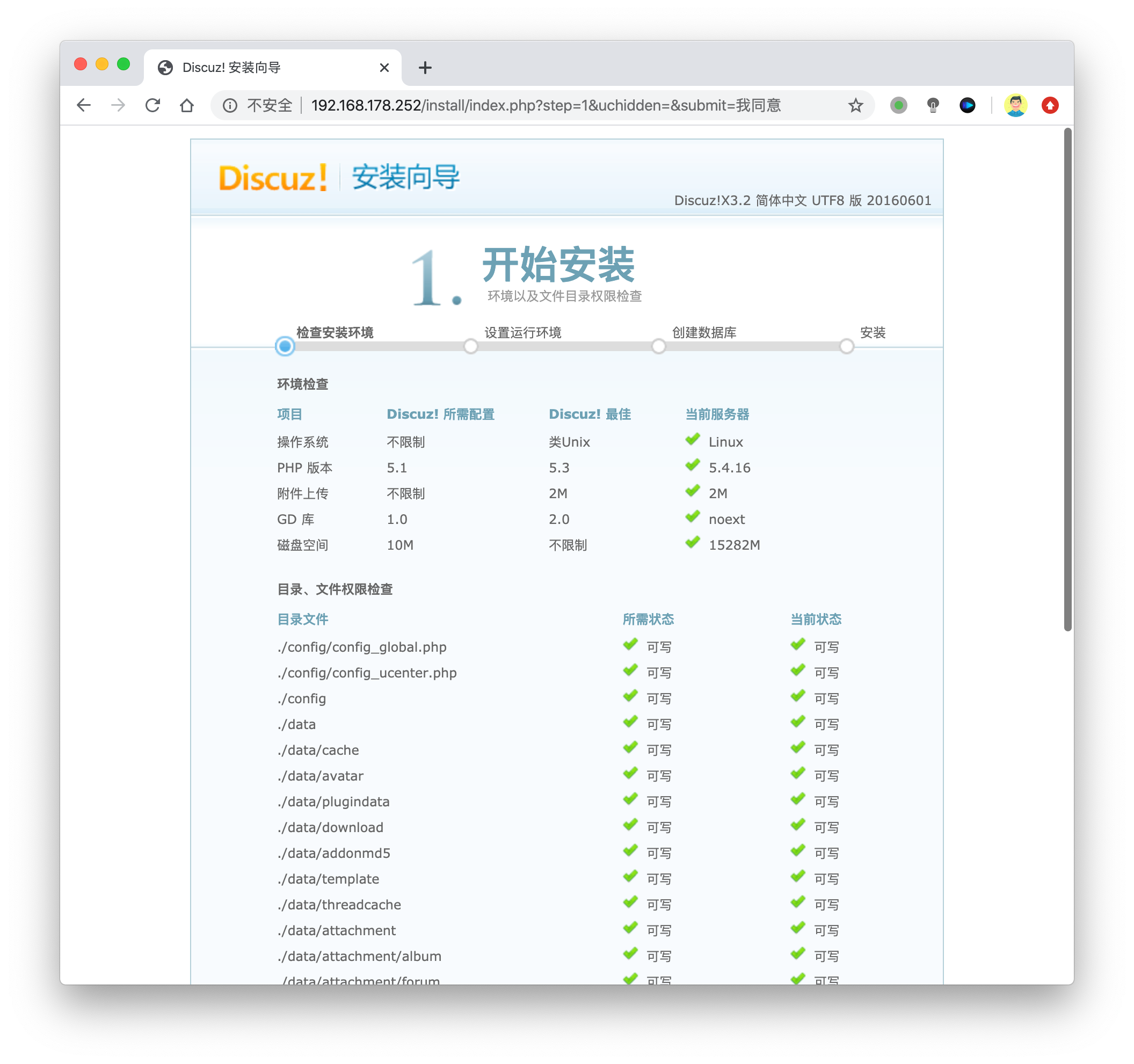Click the green check next to 5.4.16

(x=693, y=465)
